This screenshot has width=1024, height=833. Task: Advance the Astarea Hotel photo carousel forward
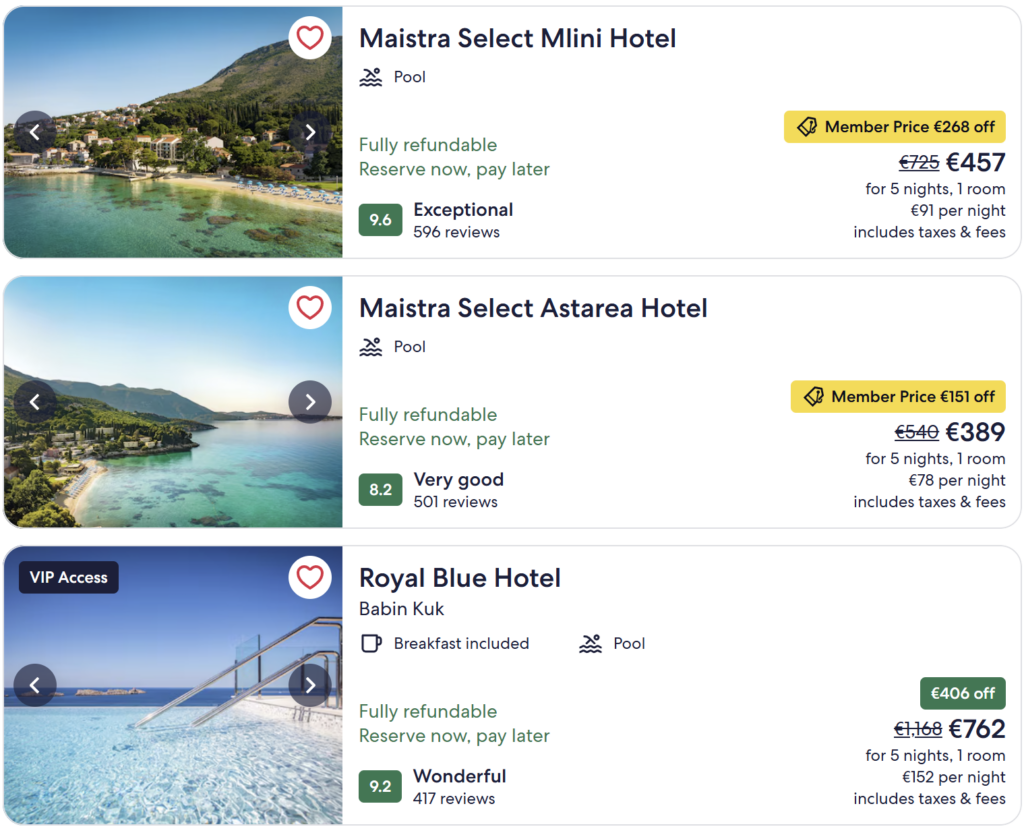coord(310,401)
